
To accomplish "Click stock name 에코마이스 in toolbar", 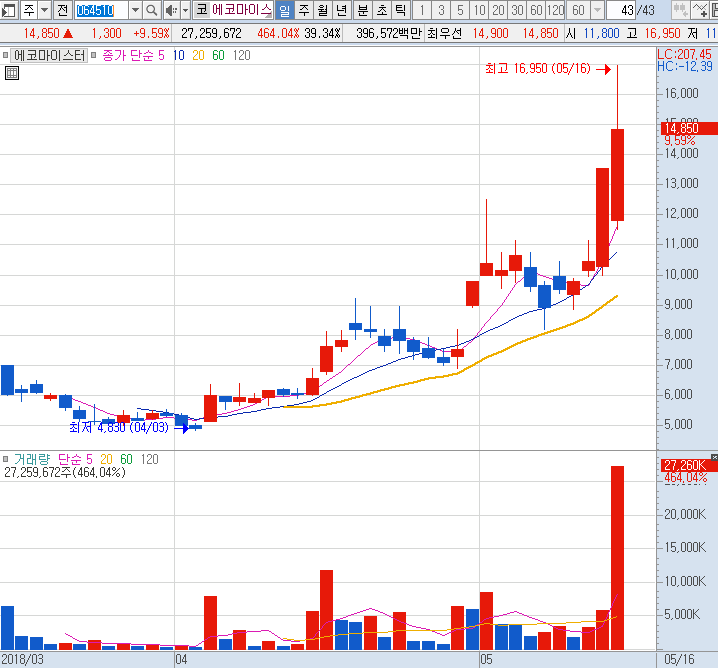I will pyautogui.click(x=242, y=10).
